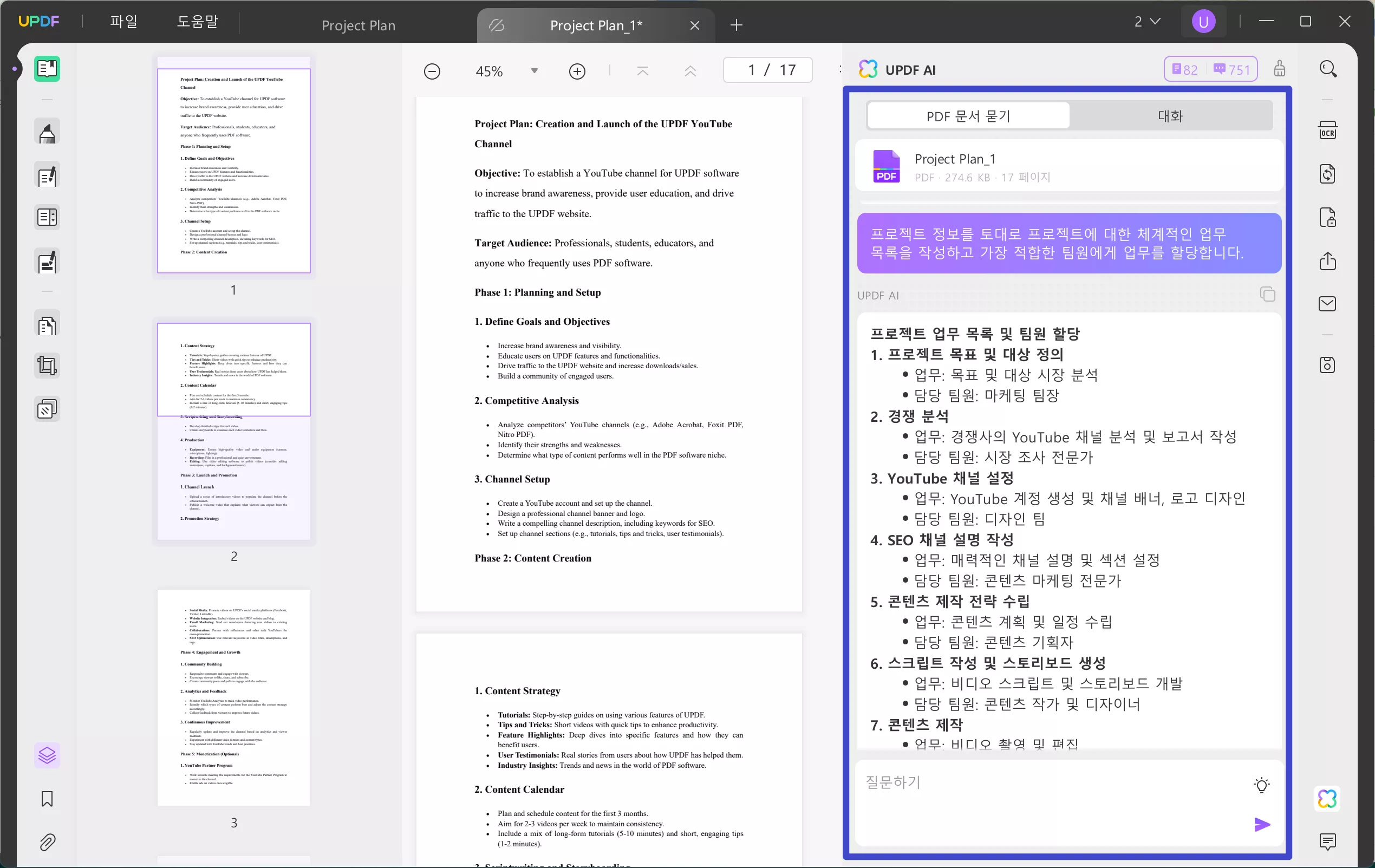This screenshot has height=868, width=1375.
Task: Click the Save as other icon
Action: (x=1327, y=365)
